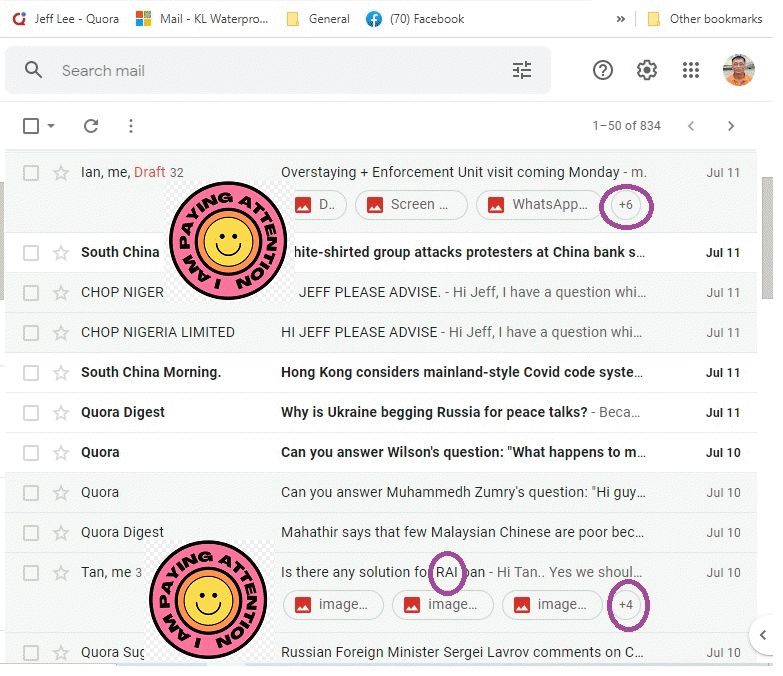Open Gmail settings gear
The width and height of the screenshot is (783, 676).
647,70
